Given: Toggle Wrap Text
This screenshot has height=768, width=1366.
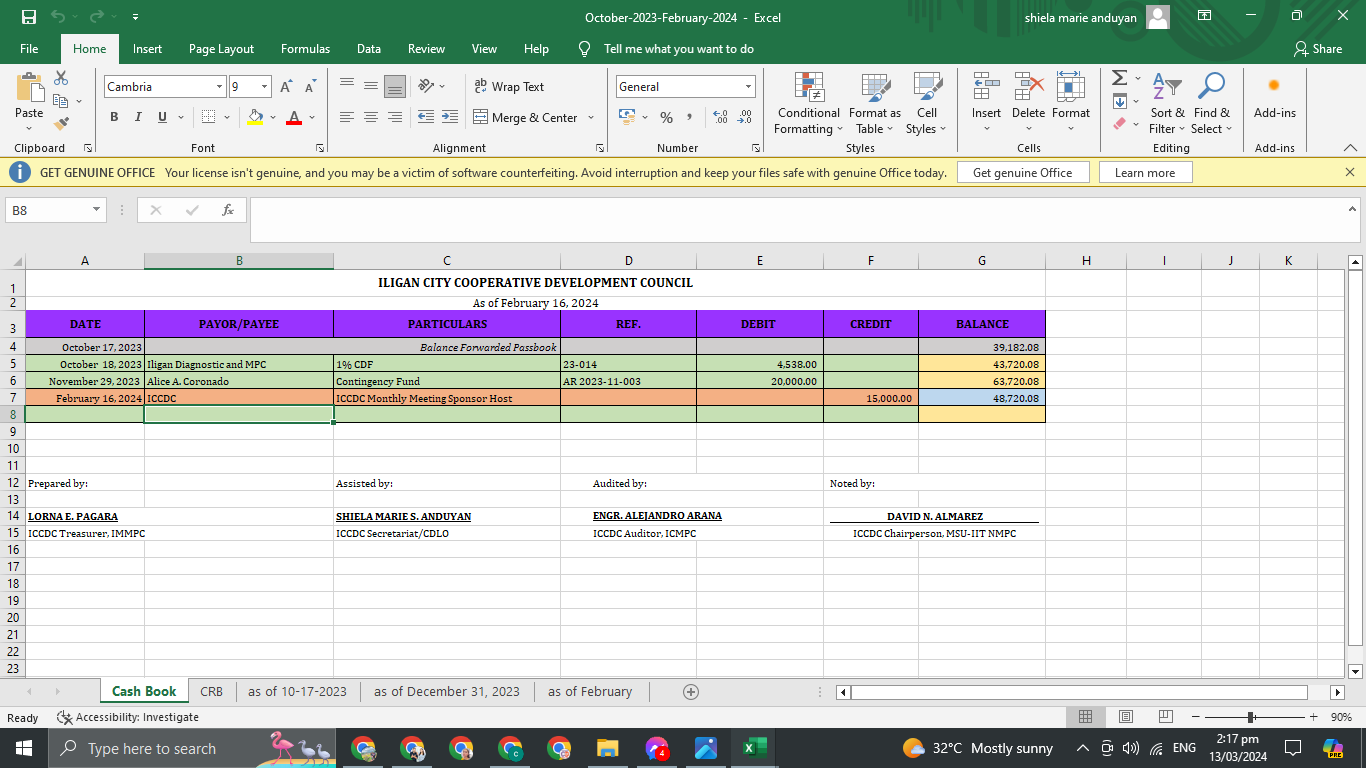Looking at the screenshot, I should 509,87.
